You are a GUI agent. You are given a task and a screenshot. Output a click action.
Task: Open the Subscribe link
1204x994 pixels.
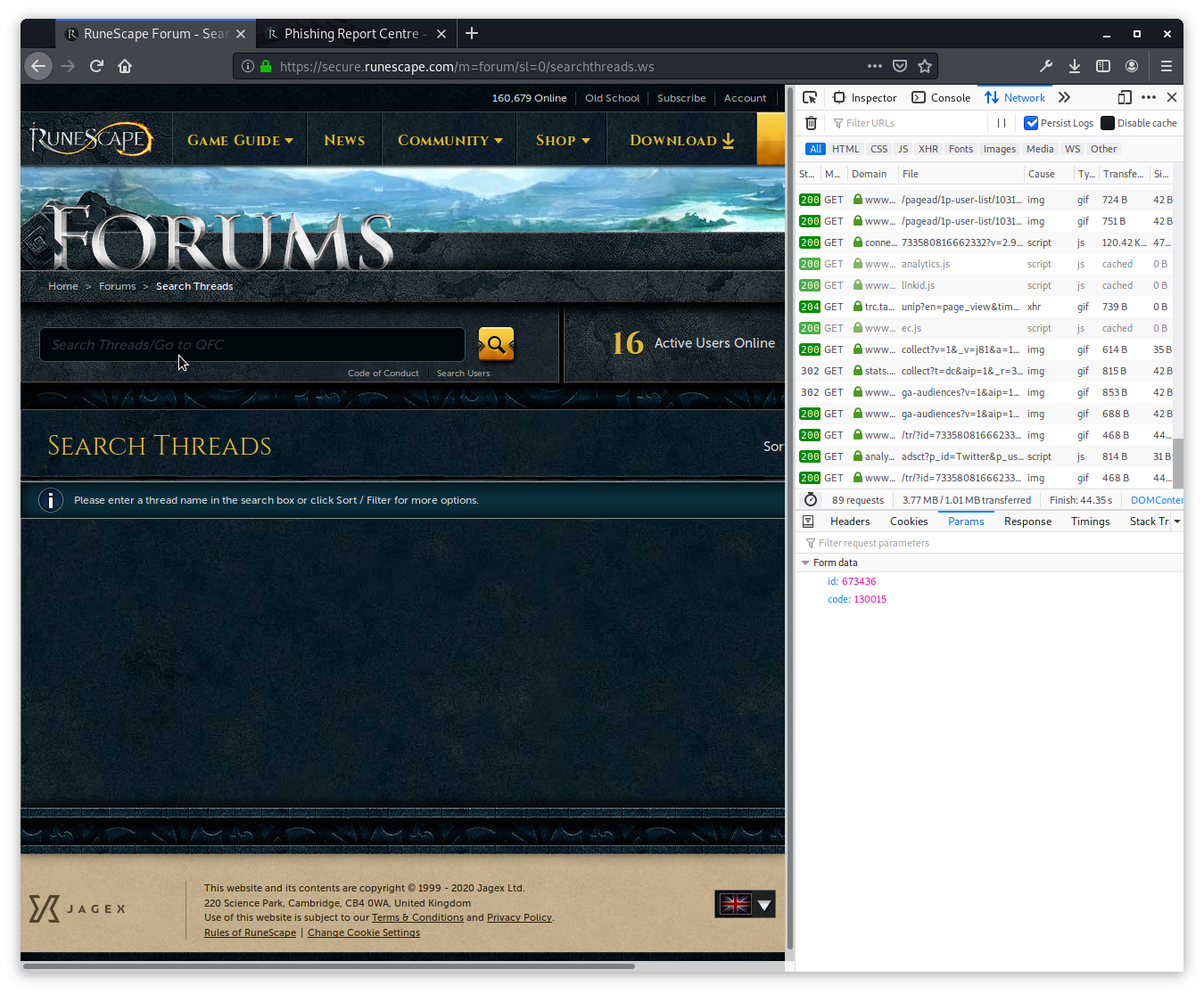[681, 98]
